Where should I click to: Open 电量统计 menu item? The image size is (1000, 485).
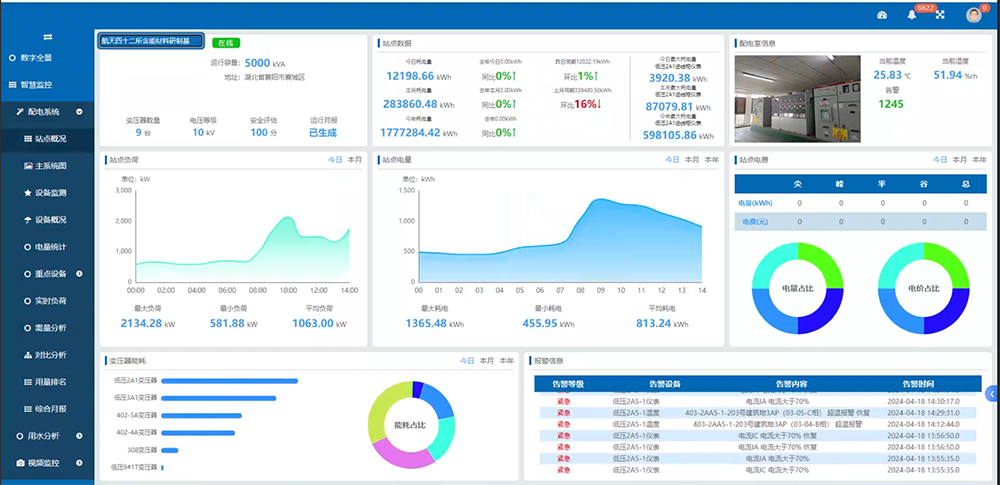click(50, 246)
